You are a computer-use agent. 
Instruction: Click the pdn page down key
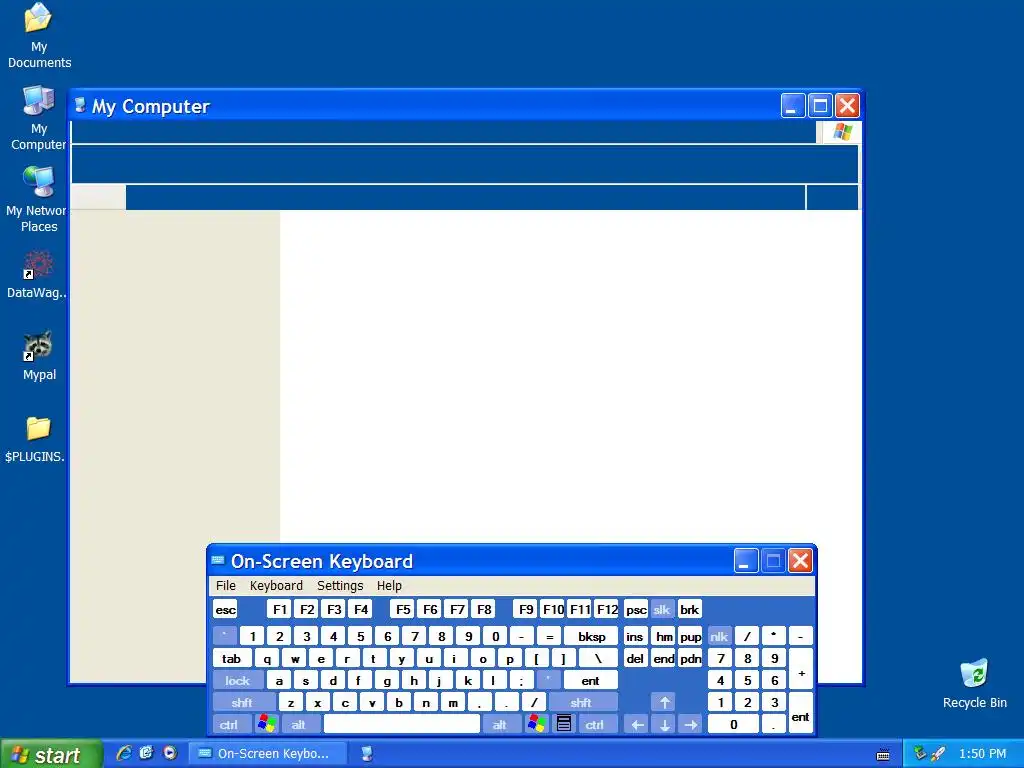(x=690, y=658)
